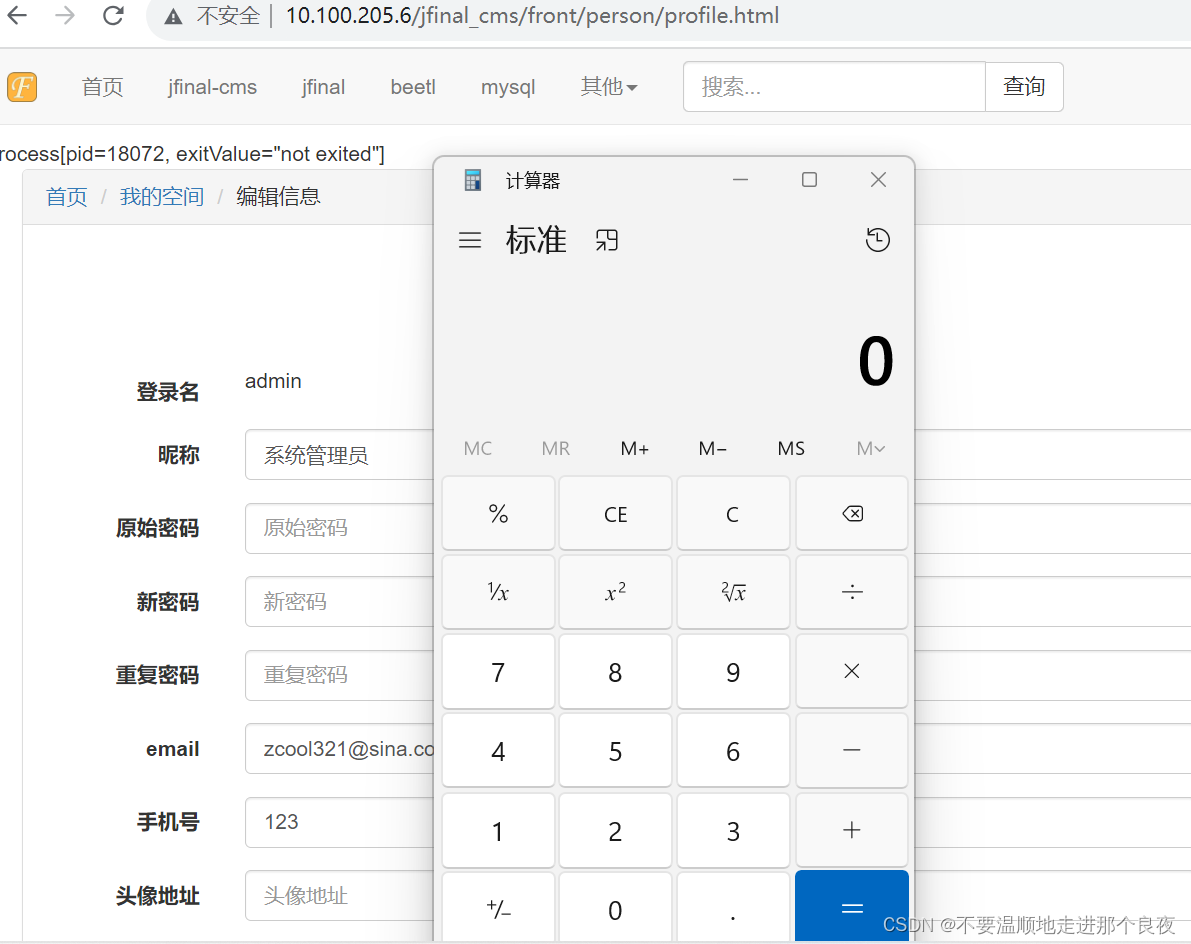Click the percent button
The image size is (1191, 944).
click(x=498, y=513)
